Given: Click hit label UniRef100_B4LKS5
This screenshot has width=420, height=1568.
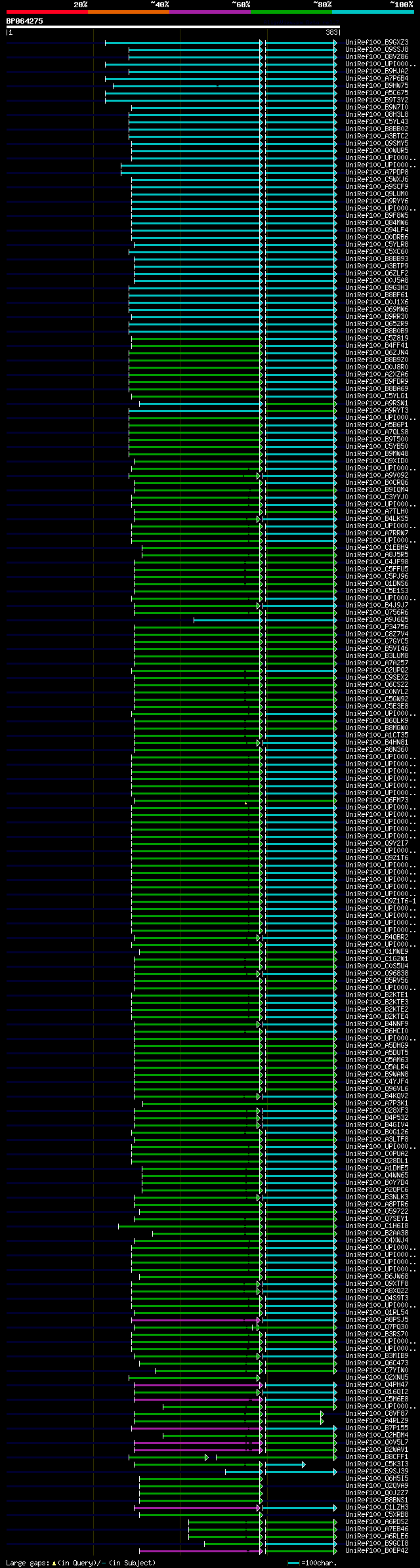Looking at the screenshot, I should tap(377, 519).
